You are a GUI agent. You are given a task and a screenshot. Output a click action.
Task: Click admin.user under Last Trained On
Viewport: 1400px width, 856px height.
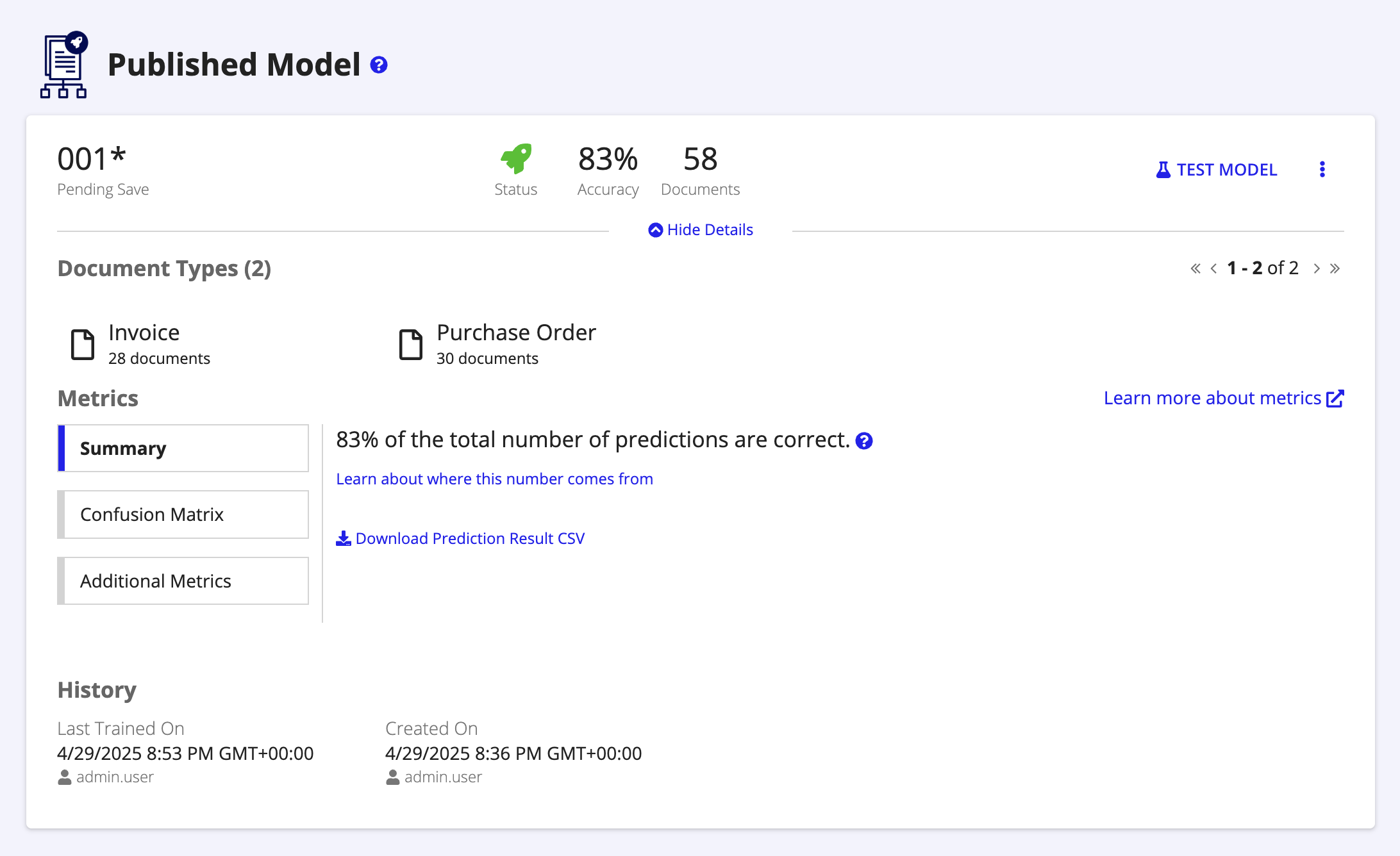click(x=106, y=777)
